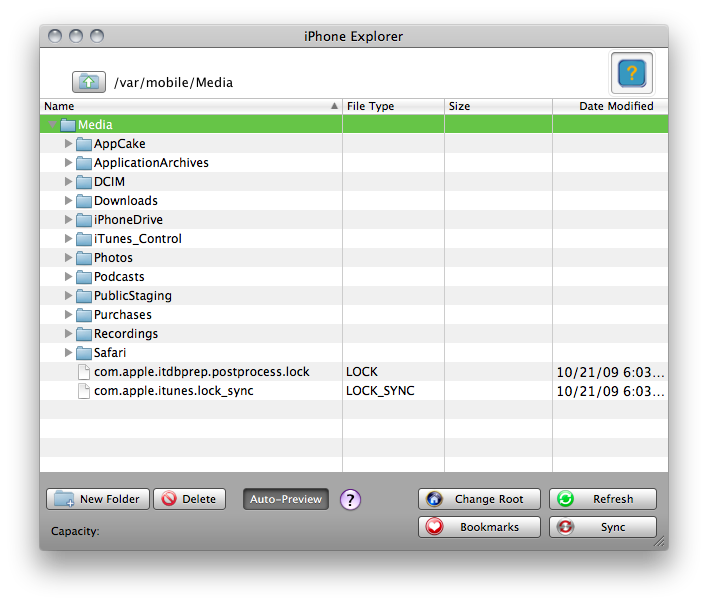708x605 pixels.
Task: Click the Recordings folder icon
Action: click(x=84, y=334)
